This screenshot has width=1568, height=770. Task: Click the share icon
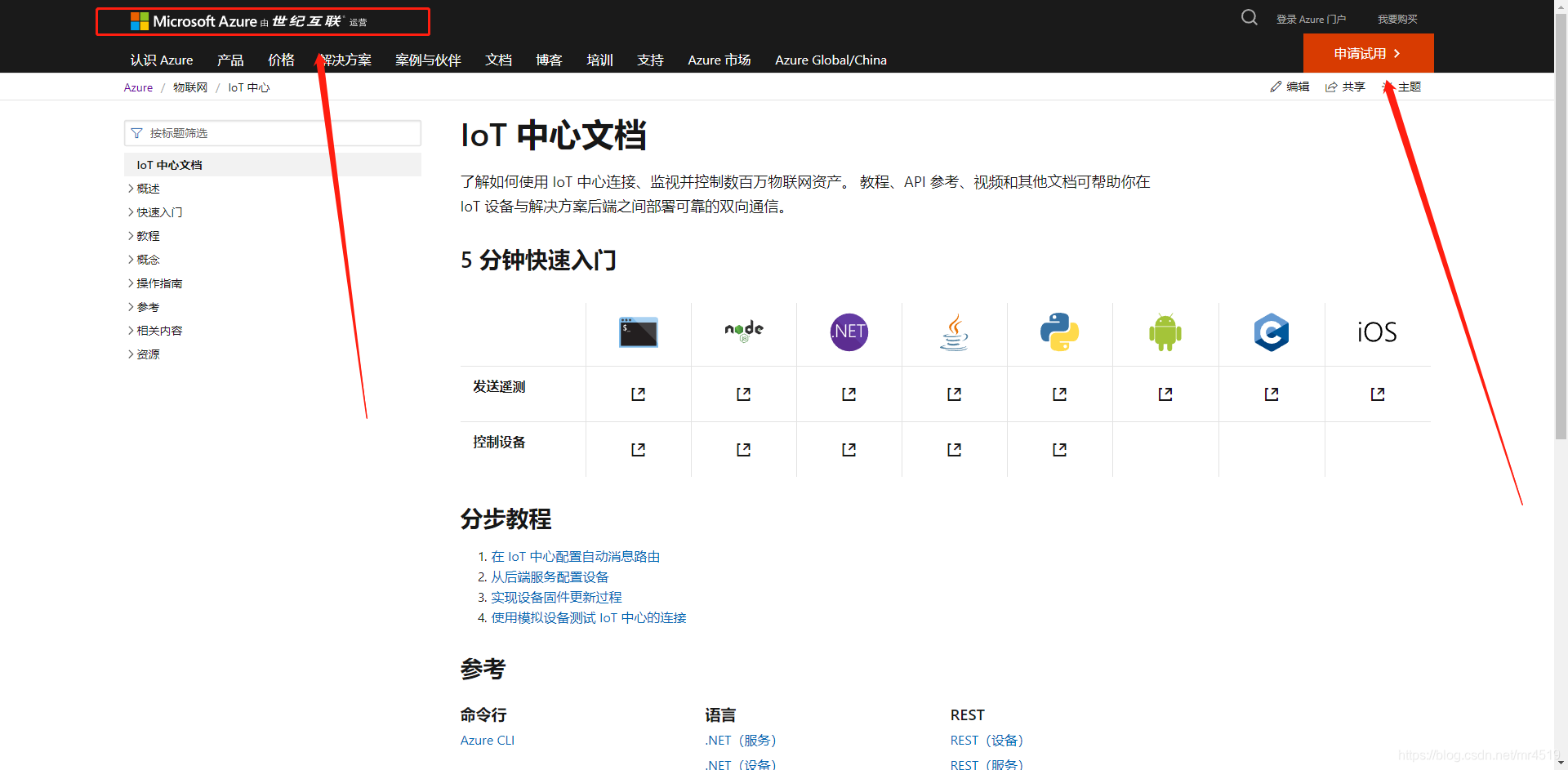pyautogui.click(x=1331, y=87)
